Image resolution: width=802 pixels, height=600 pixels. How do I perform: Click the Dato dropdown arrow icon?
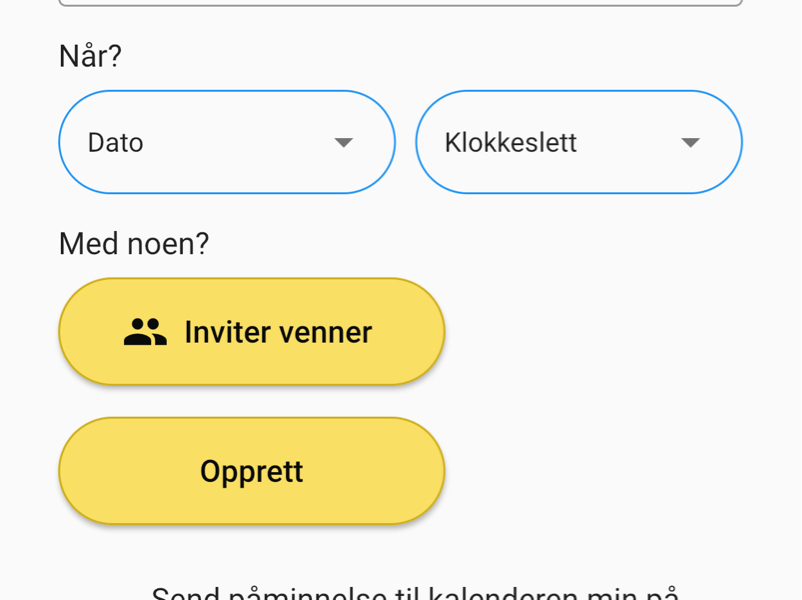(344, 143)
